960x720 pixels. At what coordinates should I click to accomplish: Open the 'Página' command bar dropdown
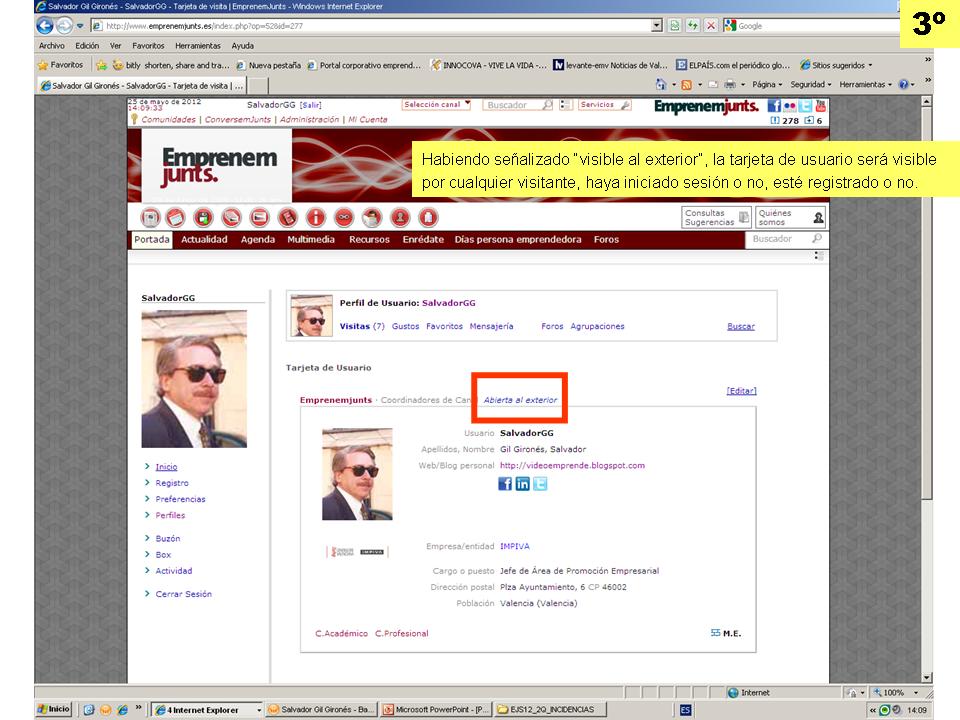[768, 85]
